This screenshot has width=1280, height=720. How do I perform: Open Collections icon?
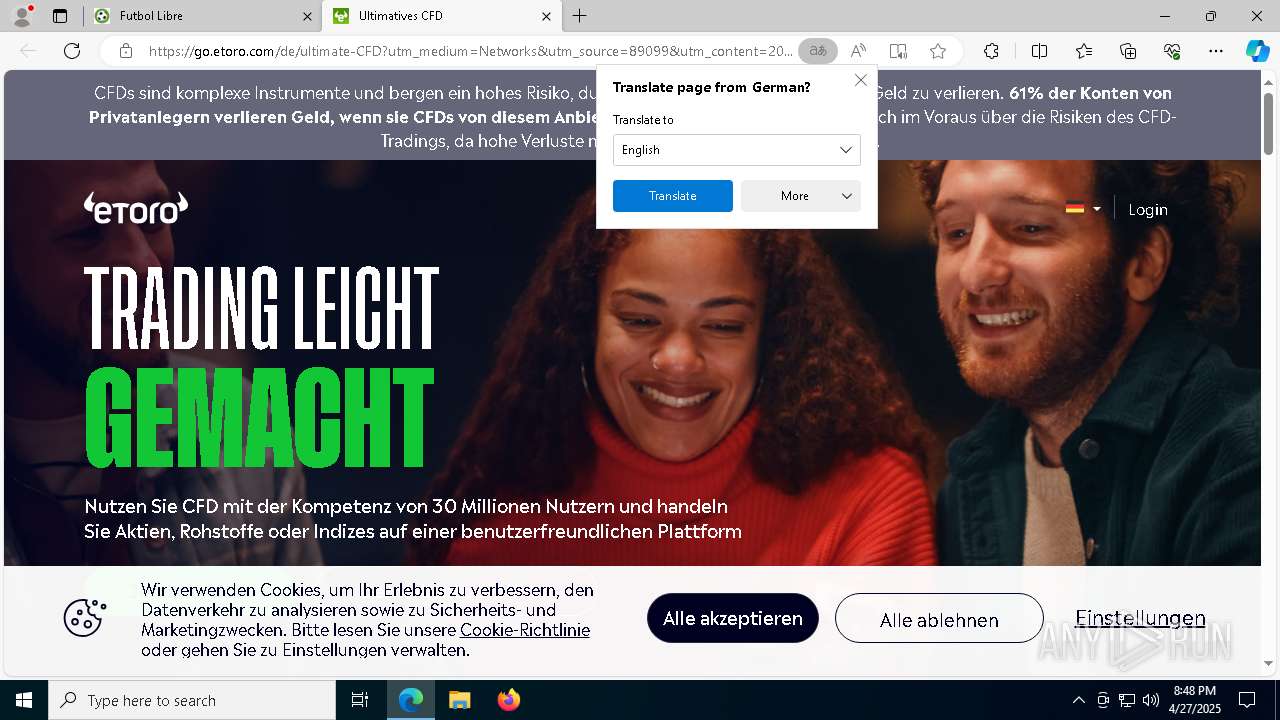(1128, 51)
